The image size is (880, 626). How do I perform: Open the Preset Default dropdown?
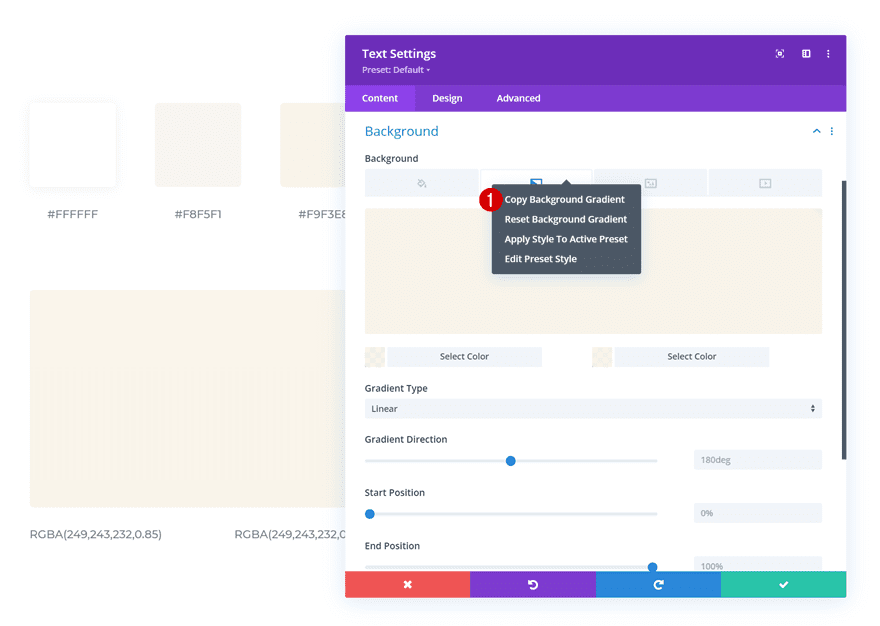[396, 69]
